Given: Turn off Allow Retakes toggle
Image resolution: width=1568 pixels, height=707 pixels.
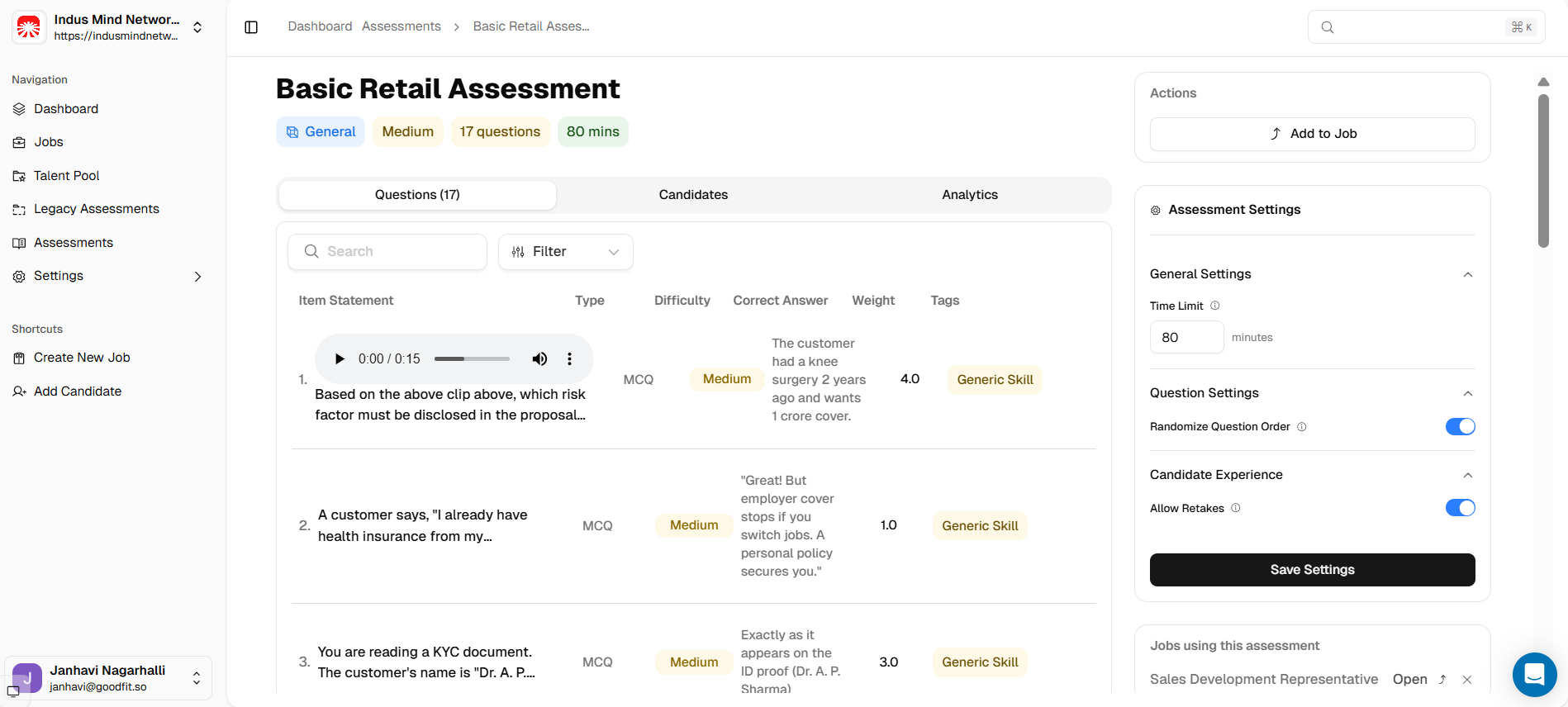Looking at the screenshot, I should tap(1460, 508).
